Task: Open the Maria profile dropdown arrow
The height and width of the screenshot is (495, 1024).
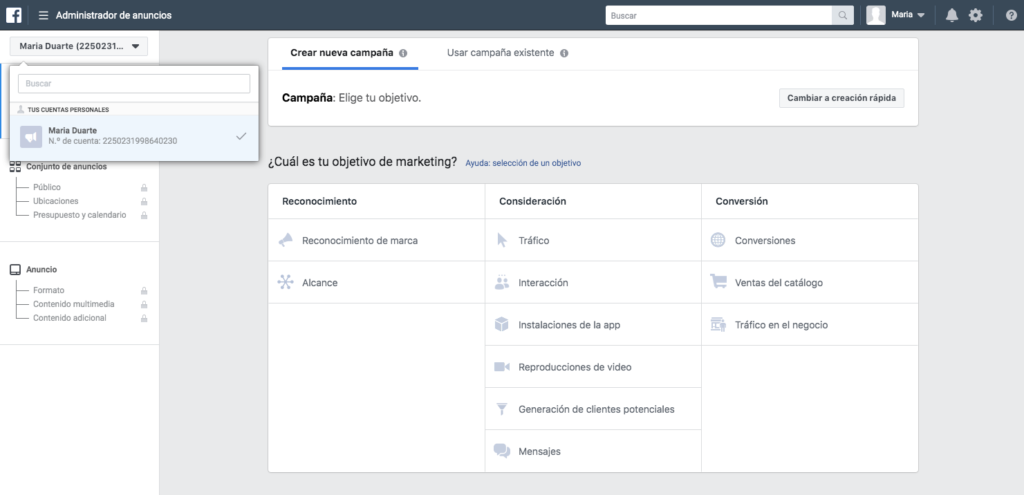Action: pos(921,15)
